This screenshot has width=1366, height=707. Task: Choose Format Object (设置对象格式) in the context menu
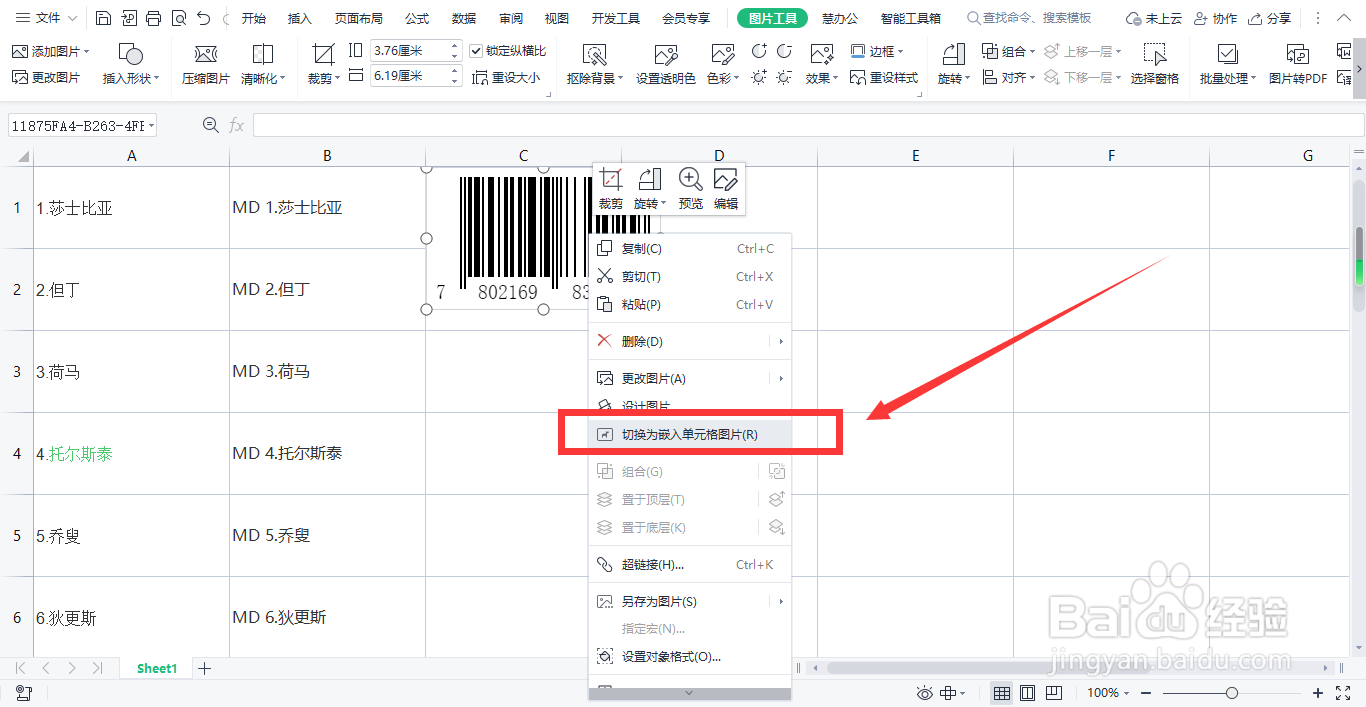[689, 657]
